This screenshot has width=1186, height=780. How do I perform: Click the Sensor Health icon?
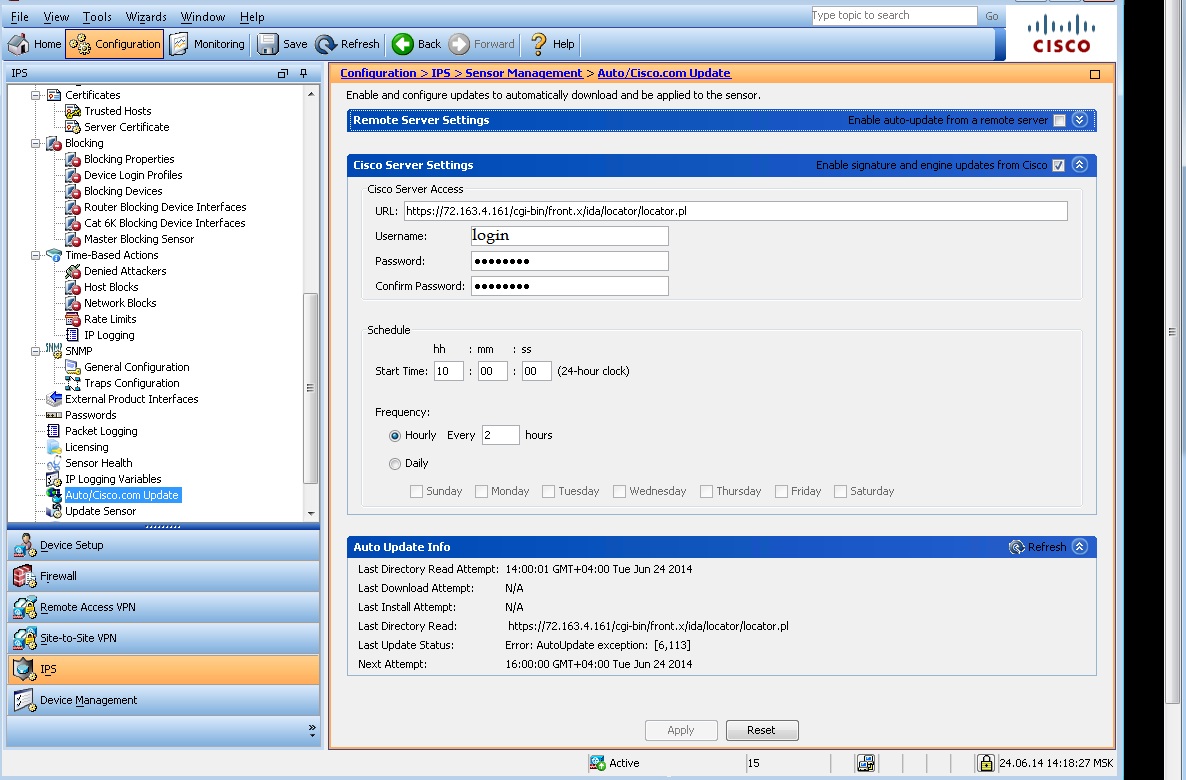[54, 463]
